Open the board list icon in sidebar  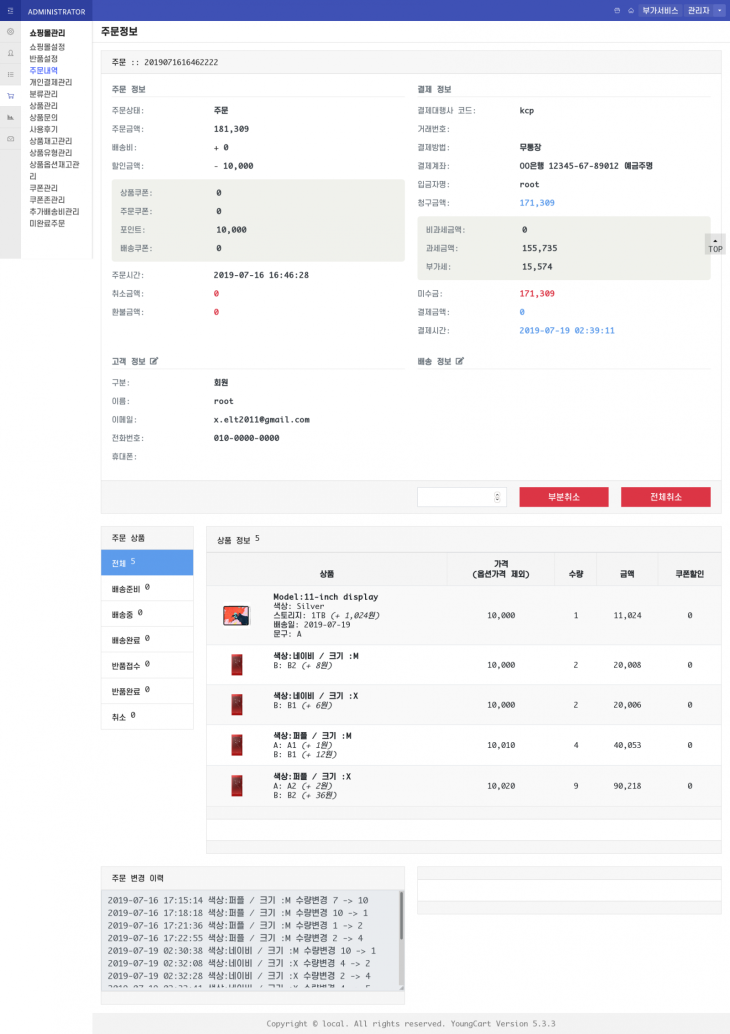click(11, 75)
